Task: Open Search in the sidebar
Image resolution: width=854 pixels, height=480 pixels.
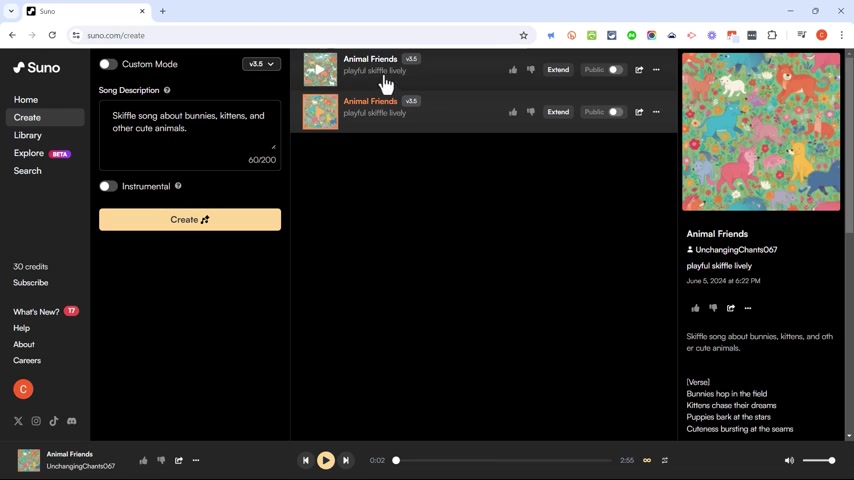Action: [x=27, y=171]
